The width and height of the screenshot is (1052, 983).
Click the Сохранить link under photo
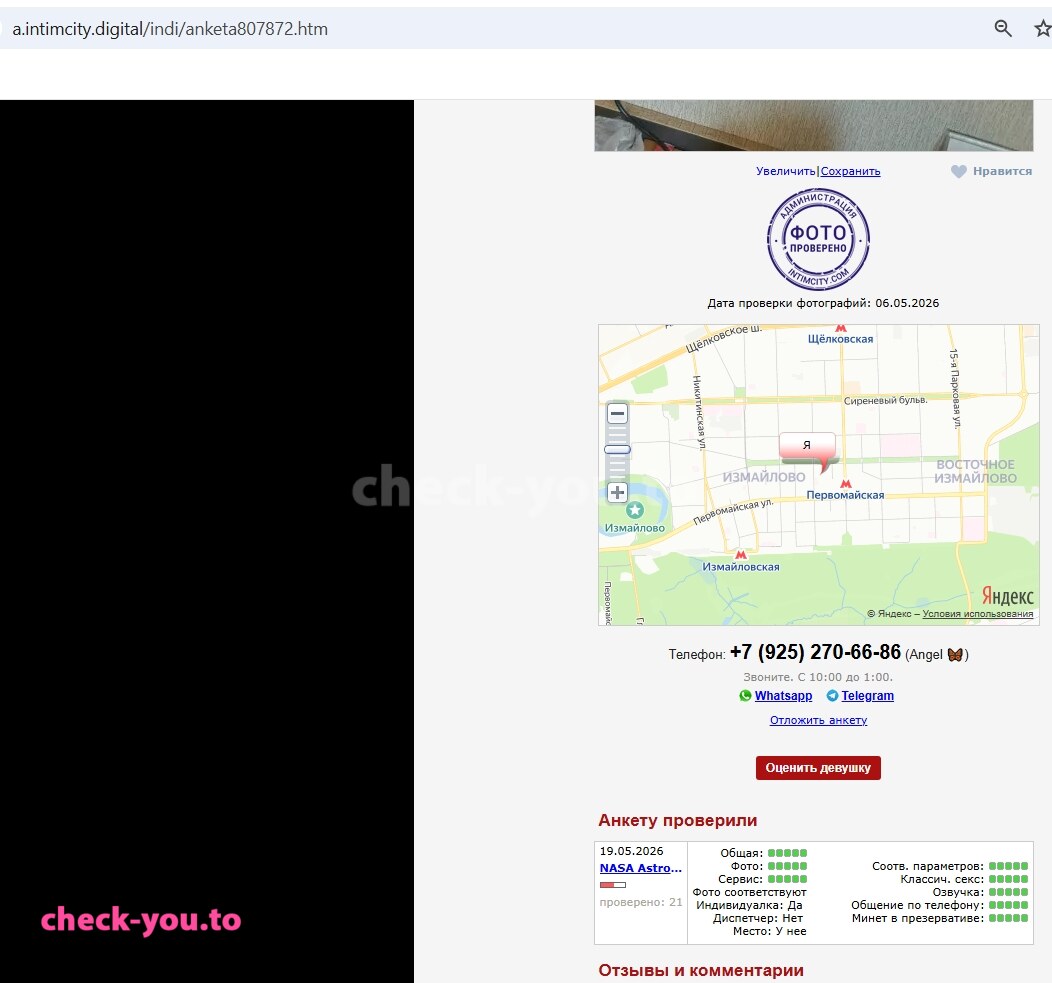[850, 171]
